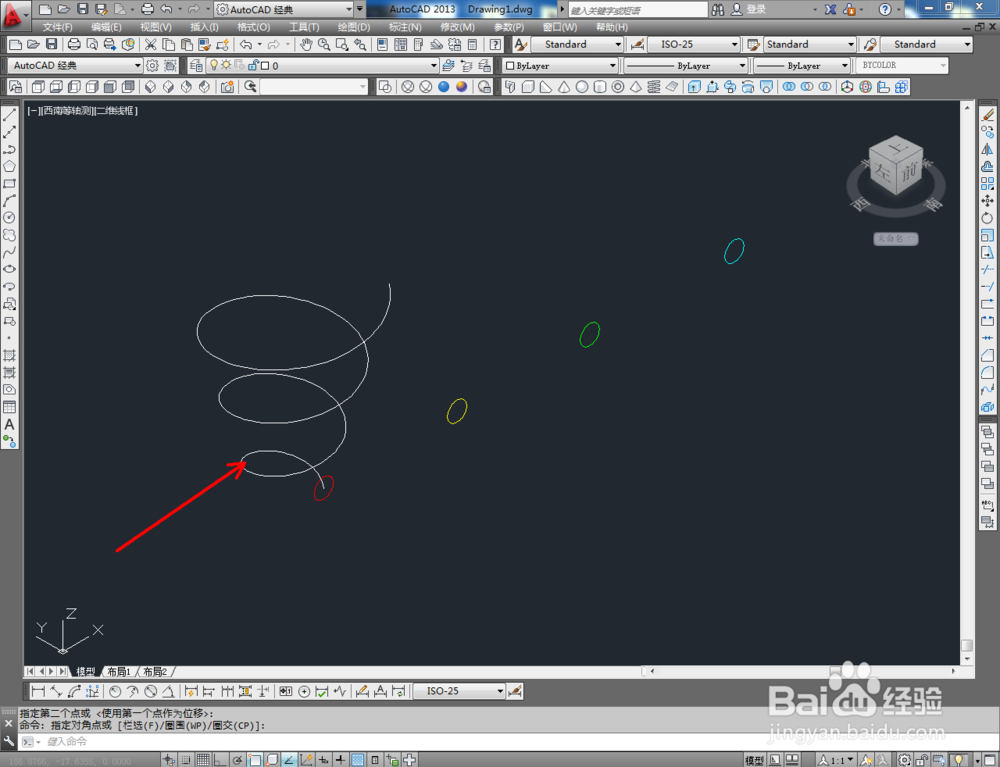
Task: Open the ISO-25 dimension style dropdown in top toolbar
Action: pyautogui.click(x=734, y=44)
